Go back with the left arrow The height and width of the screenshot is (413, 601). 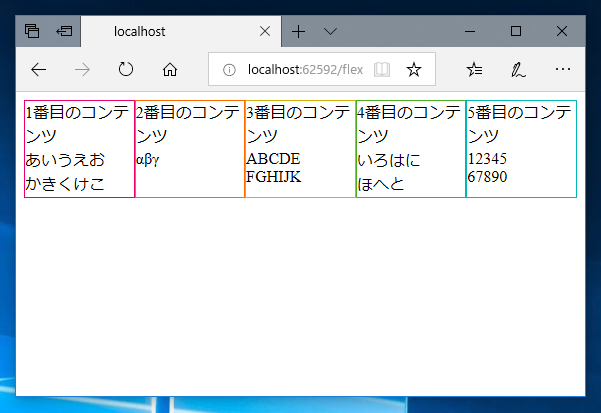point(38,70)
